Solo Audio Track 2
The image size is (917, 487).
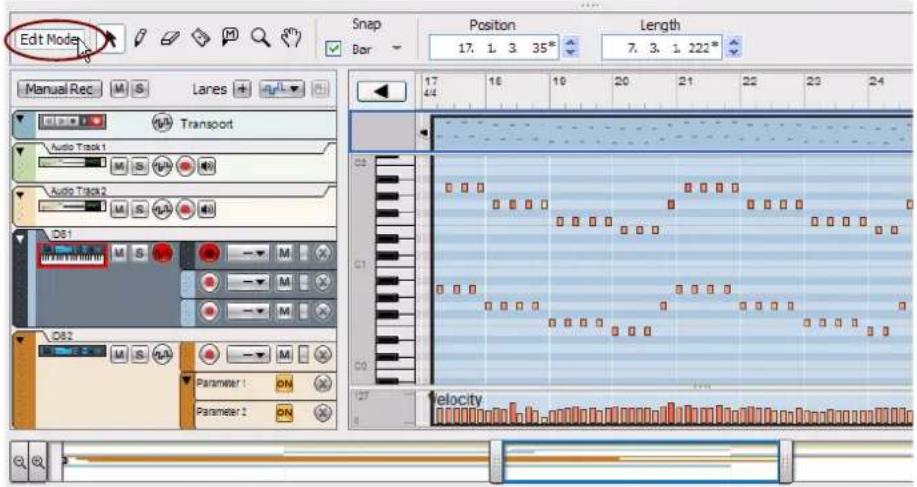click(x=139, y=209)
